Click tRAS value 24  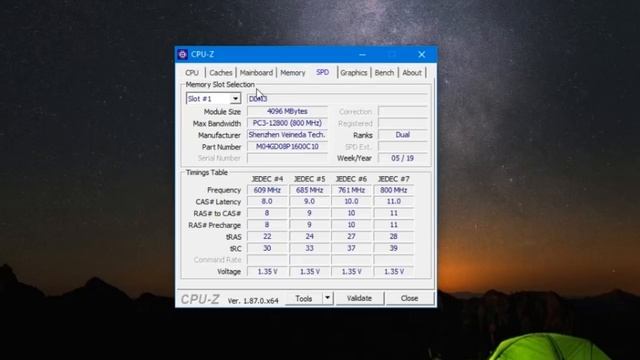(309, 237)
